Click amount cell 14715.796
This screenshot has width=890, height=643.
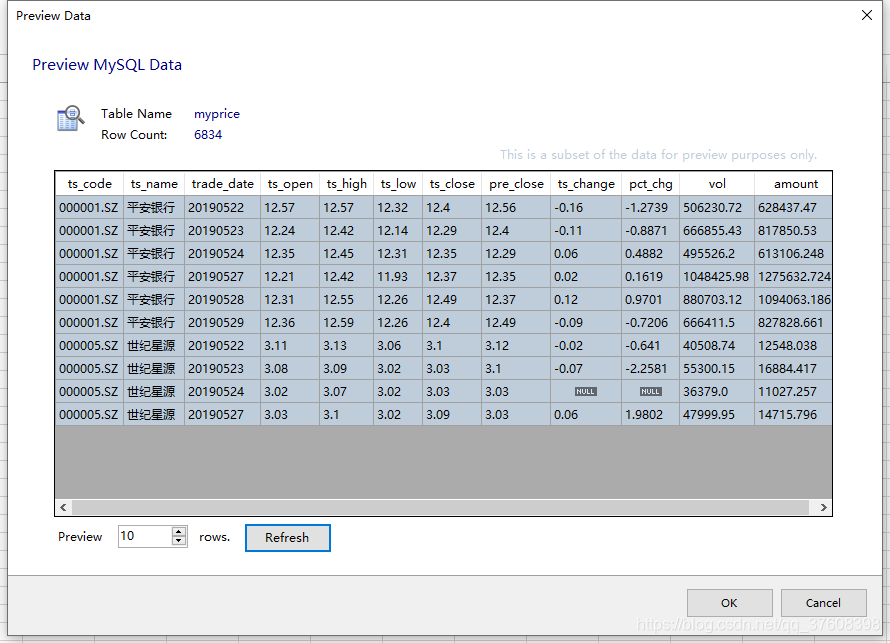point(794,415)
